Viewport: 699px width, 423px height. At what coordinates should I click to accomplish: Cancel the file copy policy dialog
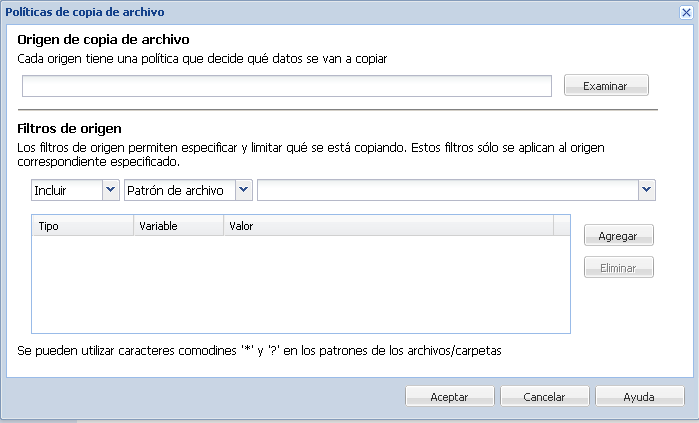(544, 396)
